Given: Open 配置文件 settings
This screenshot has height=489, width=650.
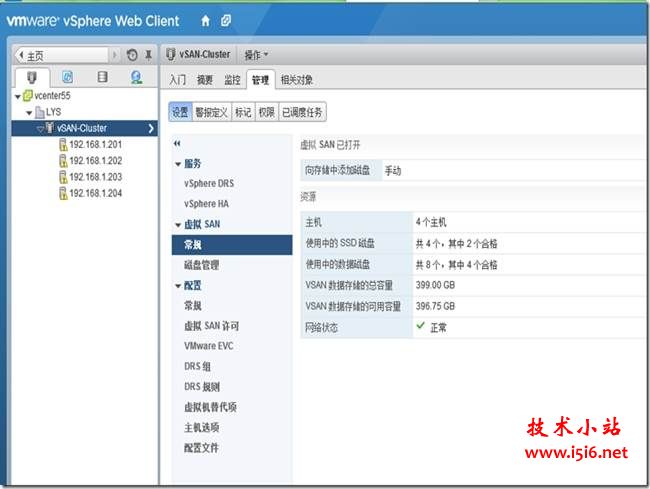Looking at the screenshot, I should coord(201,448).
